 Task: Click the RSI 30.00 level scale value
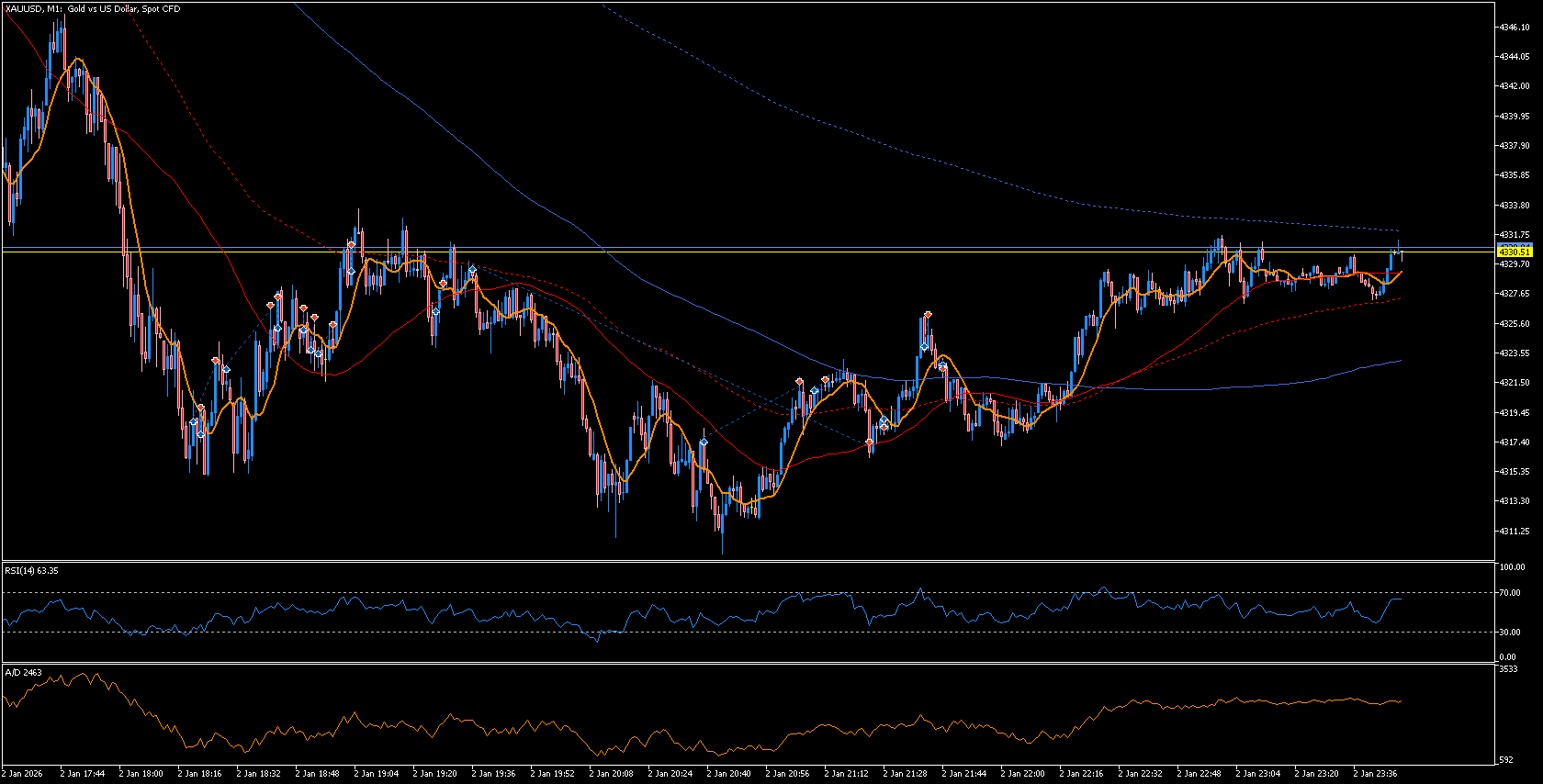(1509, 632)
